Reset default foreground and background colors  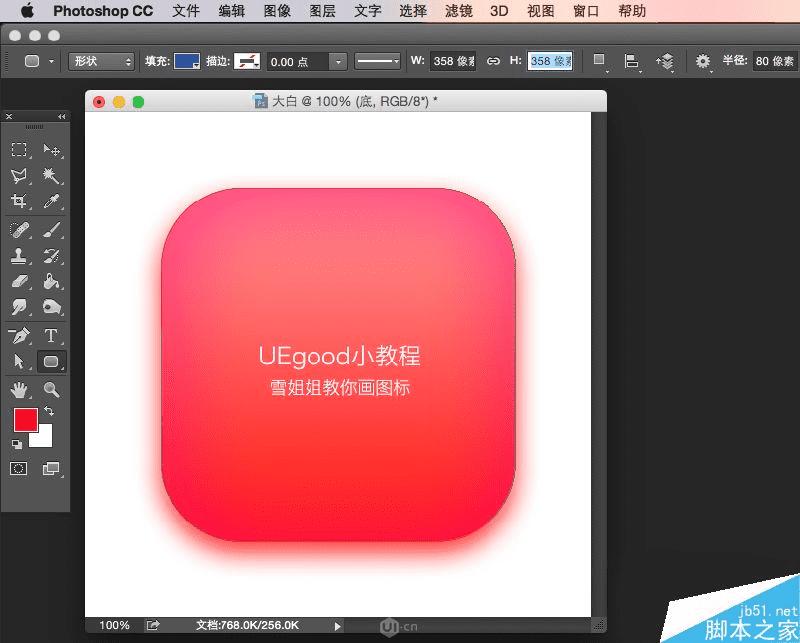point(17,444)
